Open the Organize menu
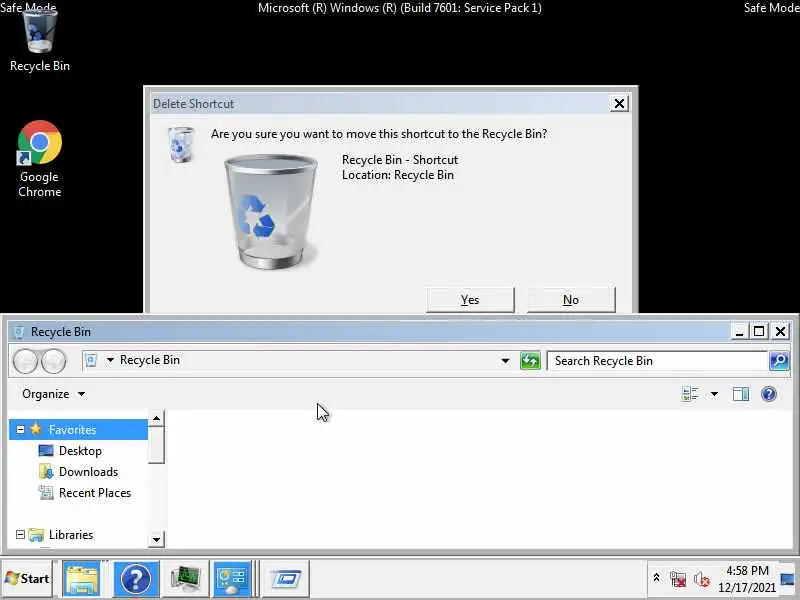800x600 pixels. tap(53, 394)
